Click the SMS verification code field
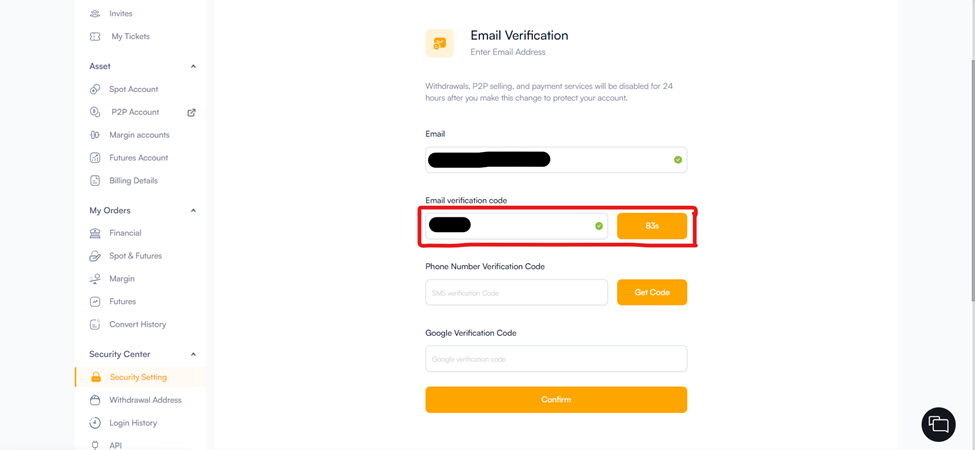 pyautogui.click(x=516, y=293)
